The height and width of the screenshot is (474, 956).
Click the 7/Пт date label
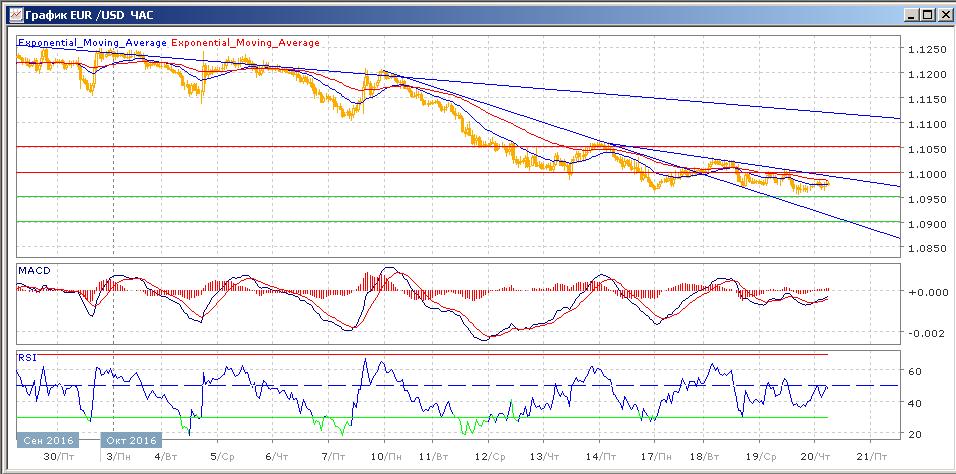click(332, 456)
